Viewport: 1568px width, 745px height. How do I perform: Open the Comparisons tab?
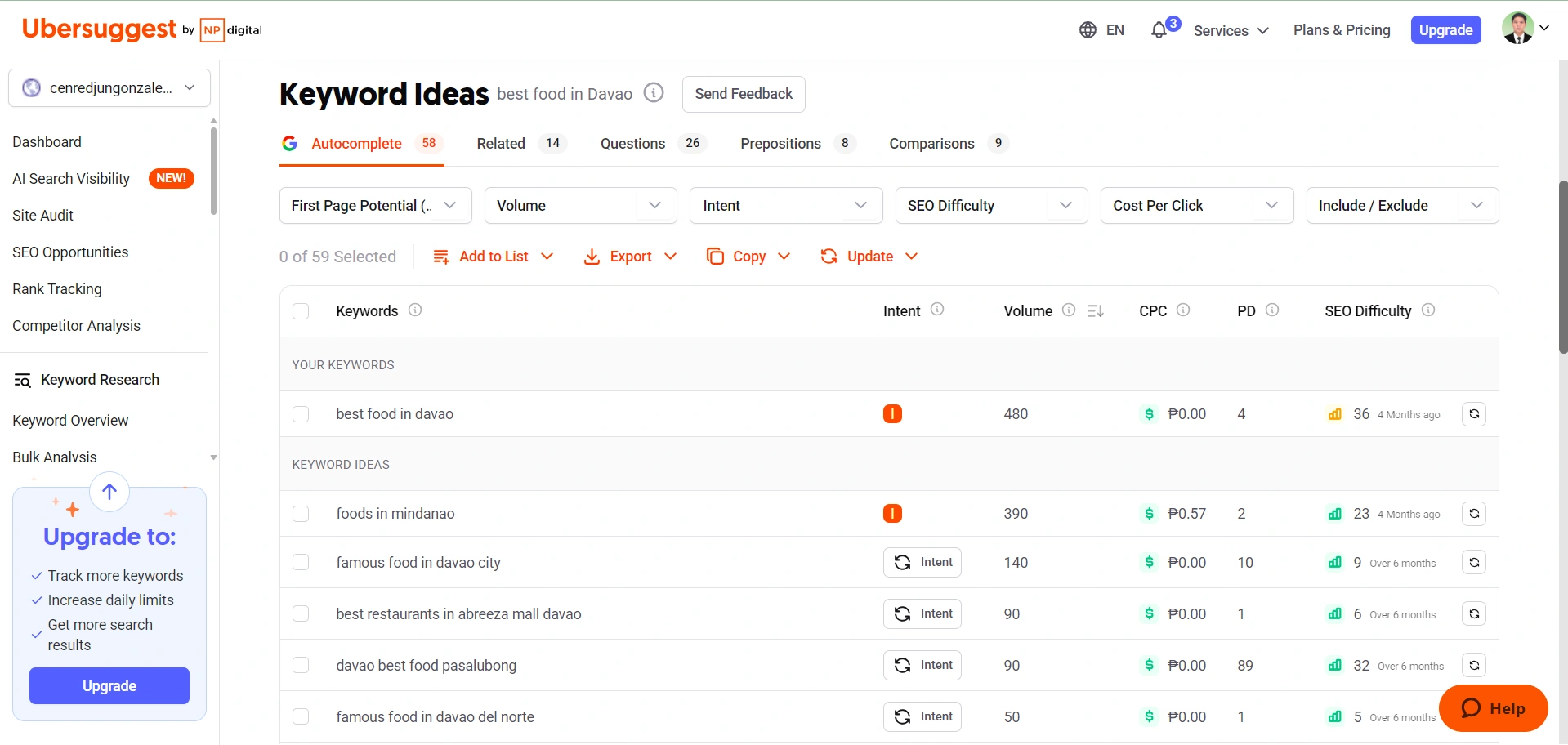point(931,143)
